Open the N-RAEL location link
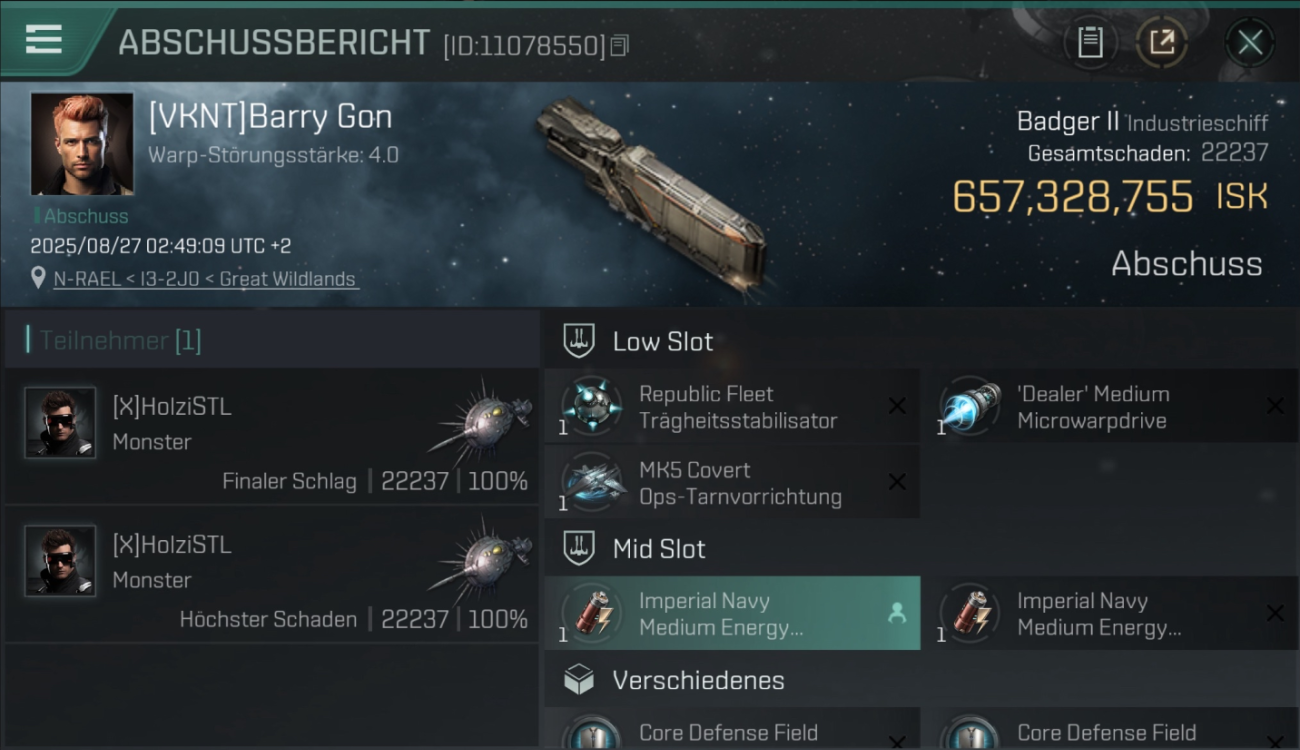1300x750 pixels. point(205,279)
